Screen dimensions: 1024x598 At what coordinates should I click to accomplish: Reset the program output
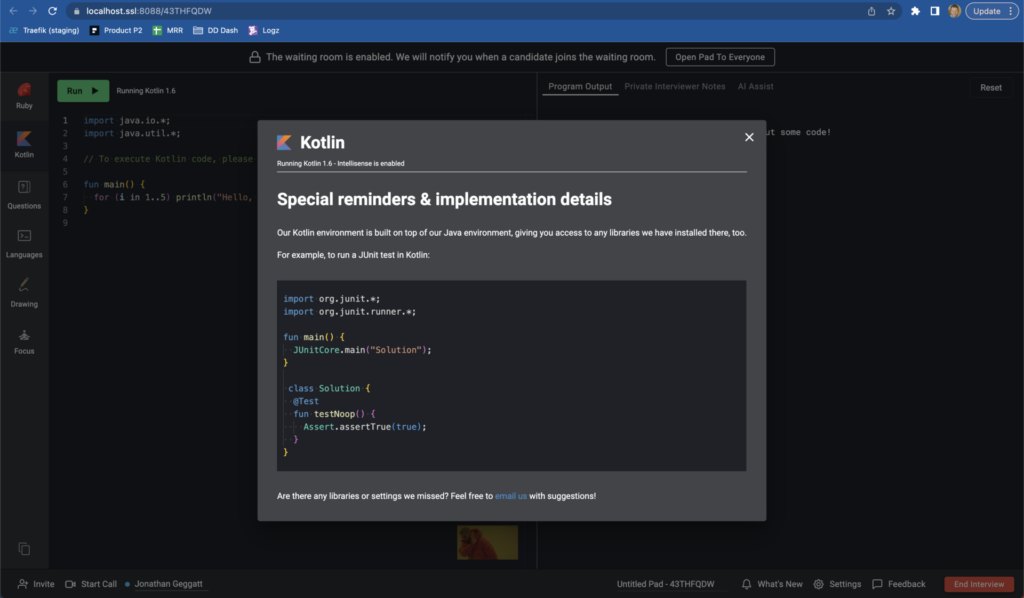click(990, 87)
